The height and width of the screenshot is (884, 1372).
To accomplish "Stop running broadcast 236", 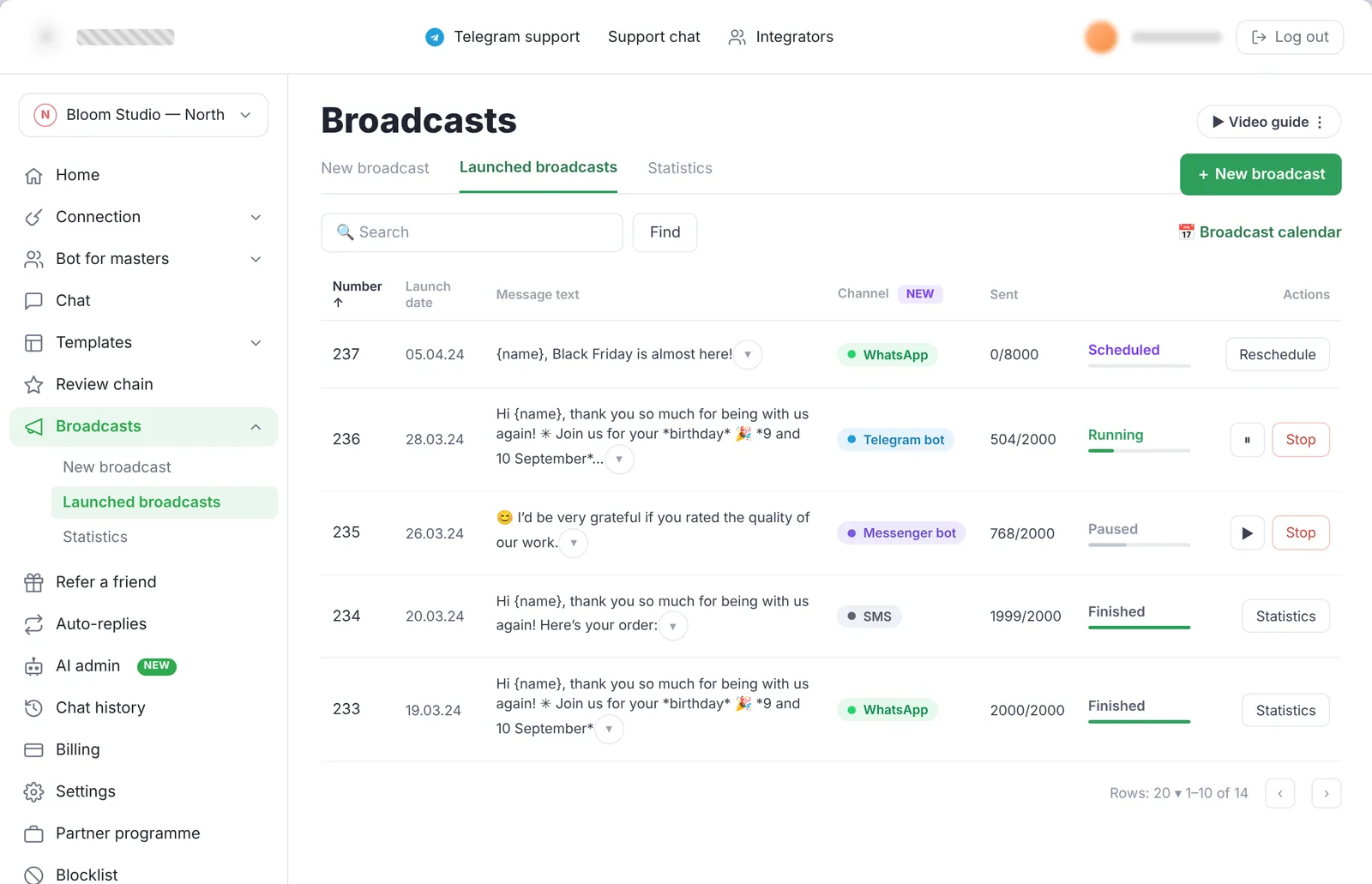I will [x=1301, y=440].
